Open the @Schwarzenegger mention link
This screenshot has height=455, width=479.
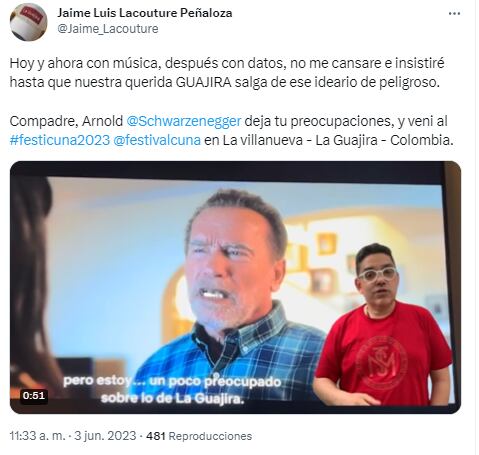pyautogui.click(x=184, y=121)
